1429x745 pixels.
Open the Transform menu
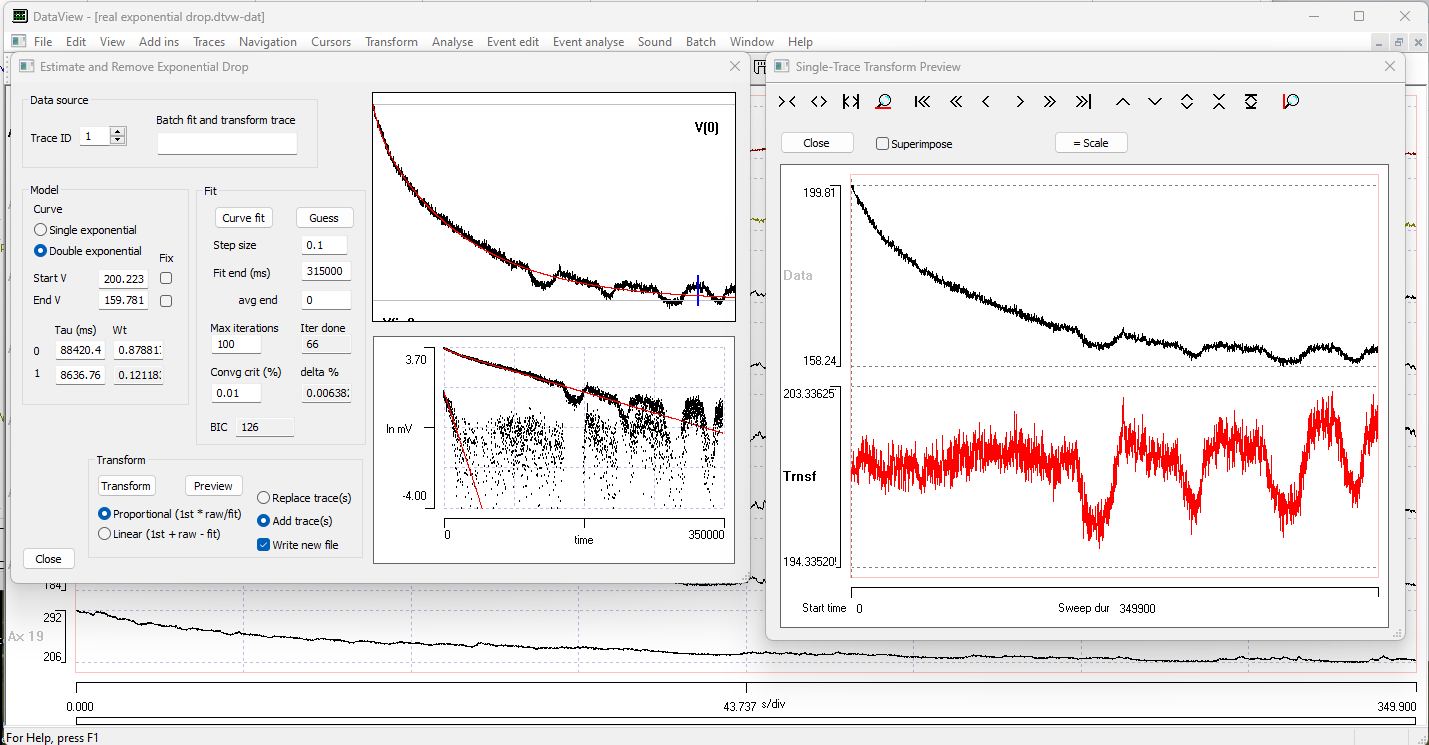pos(391,42)
